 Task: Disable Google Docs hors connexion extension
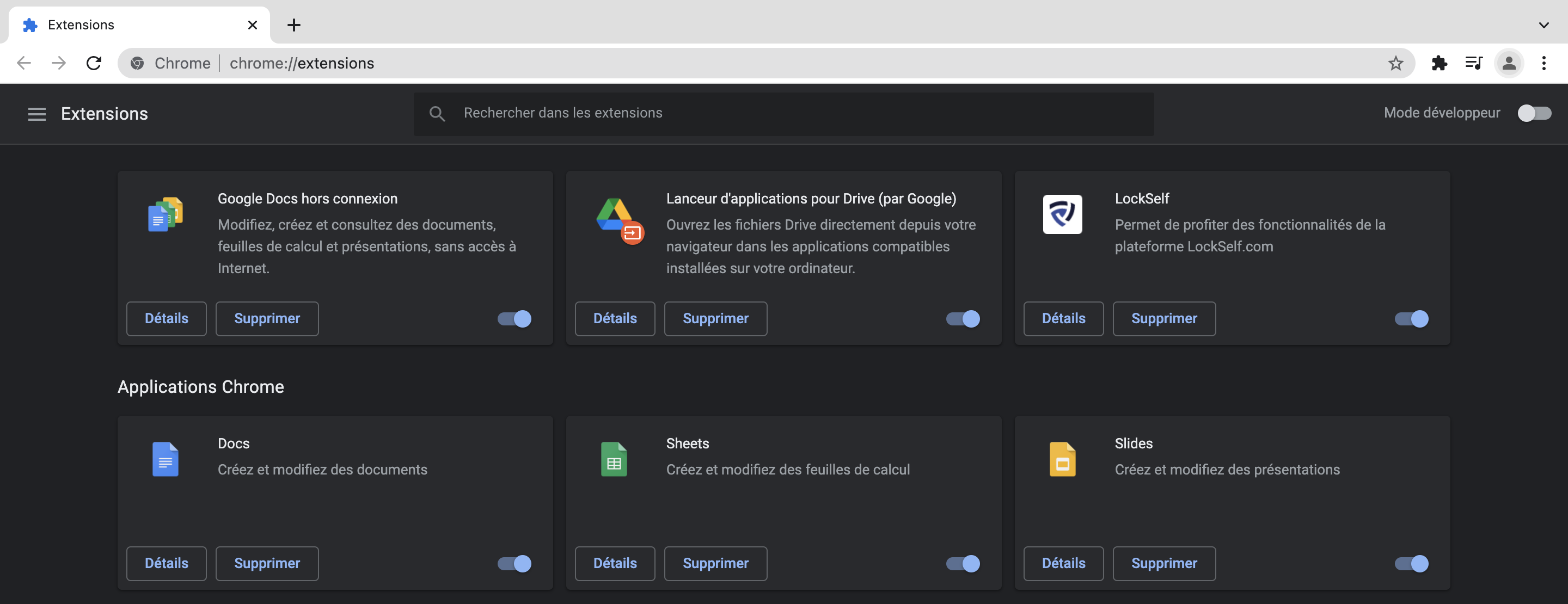tap(514, 319)
